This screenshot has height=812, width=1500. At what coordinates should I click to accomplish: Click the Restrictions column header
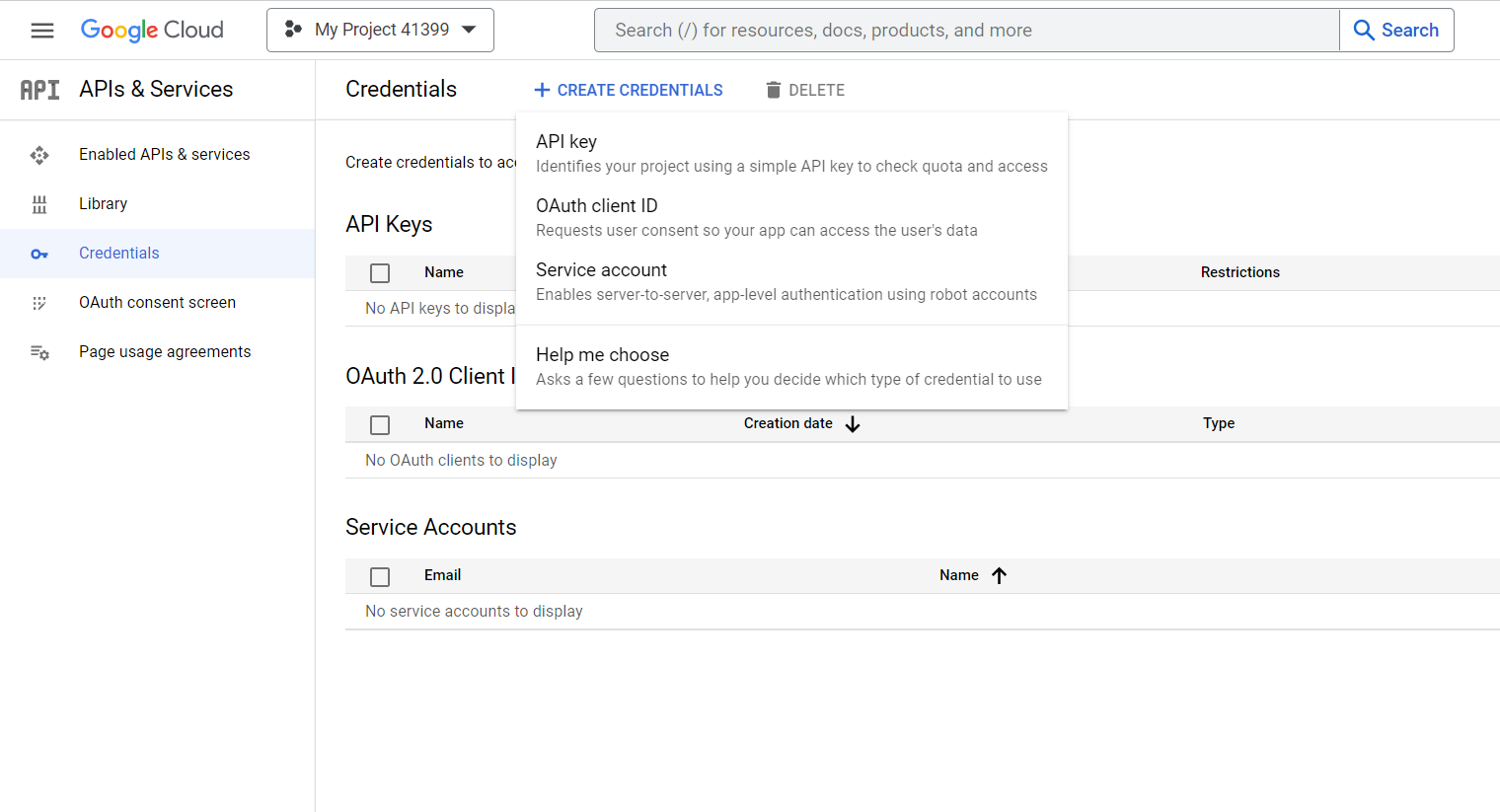1239,272
